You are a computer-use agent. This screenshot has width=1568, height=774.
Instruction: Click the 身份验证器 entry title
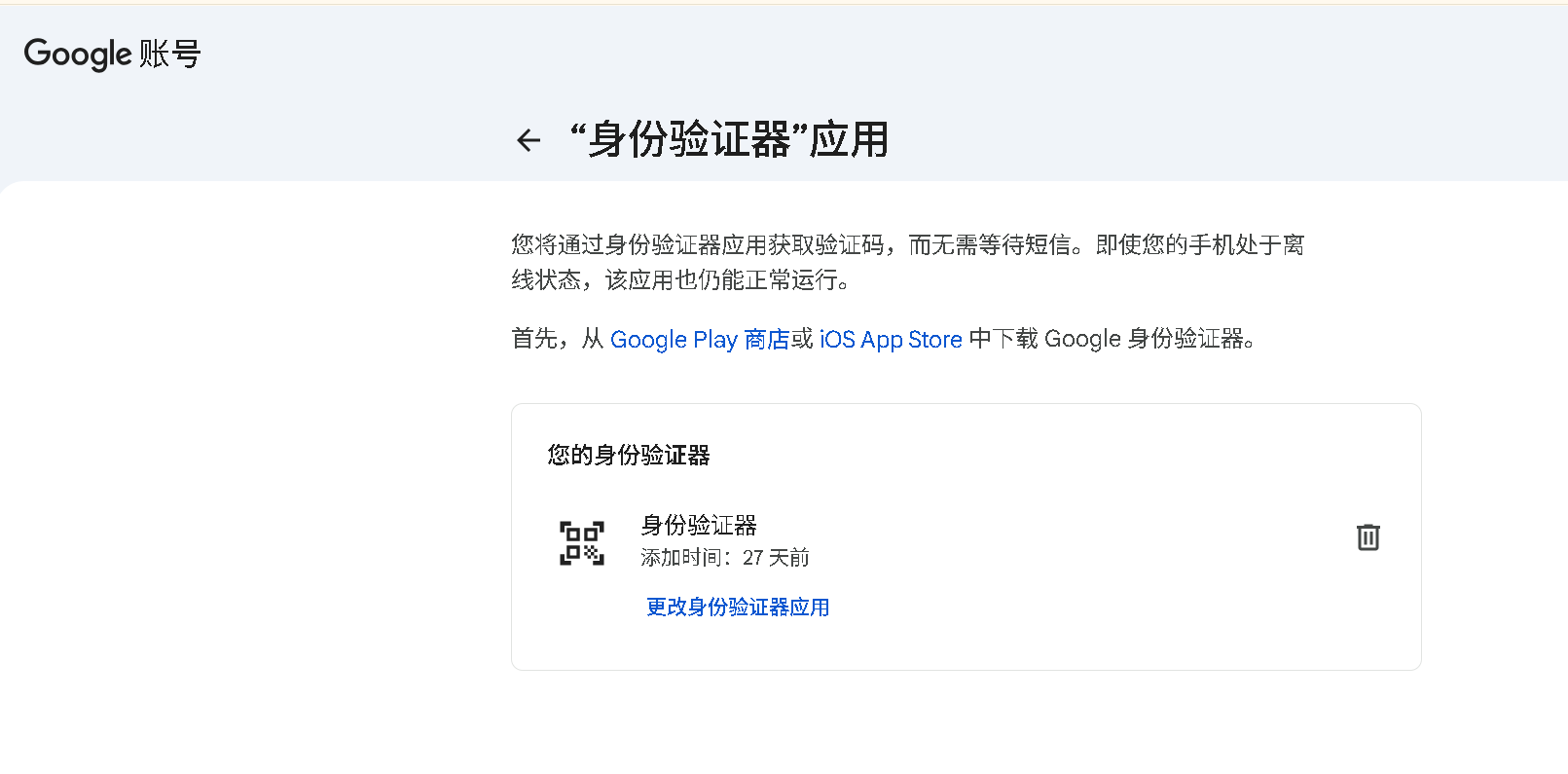pos(699,526)
